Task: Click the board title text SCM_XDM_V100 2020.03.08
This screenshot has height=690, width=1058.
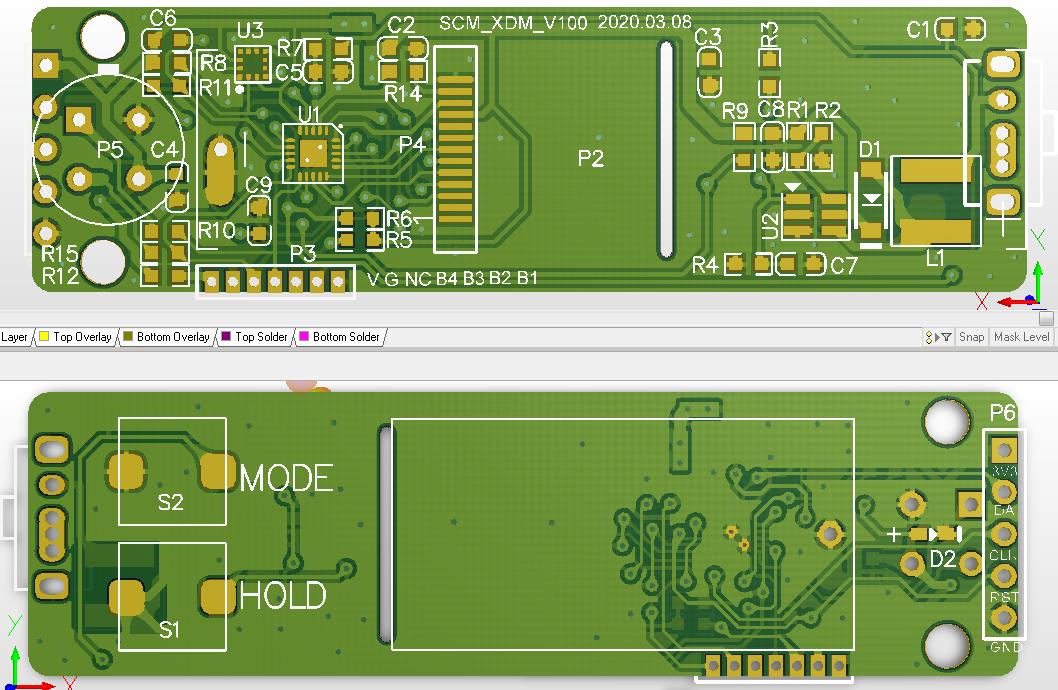Action: pyautogui.click(x=565, y=23)
